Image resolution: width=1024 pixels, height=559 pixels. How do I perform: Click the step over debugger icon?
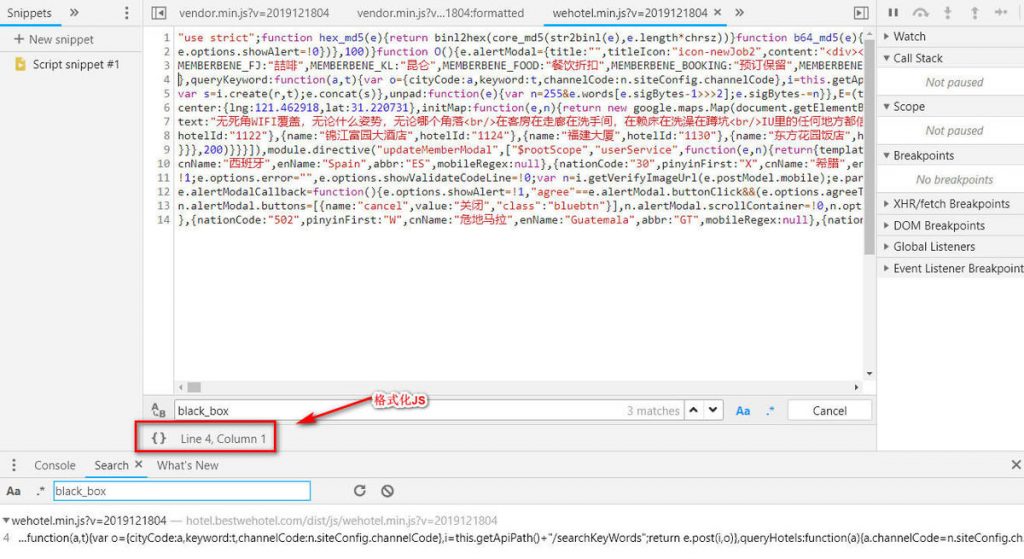(921, 12)
